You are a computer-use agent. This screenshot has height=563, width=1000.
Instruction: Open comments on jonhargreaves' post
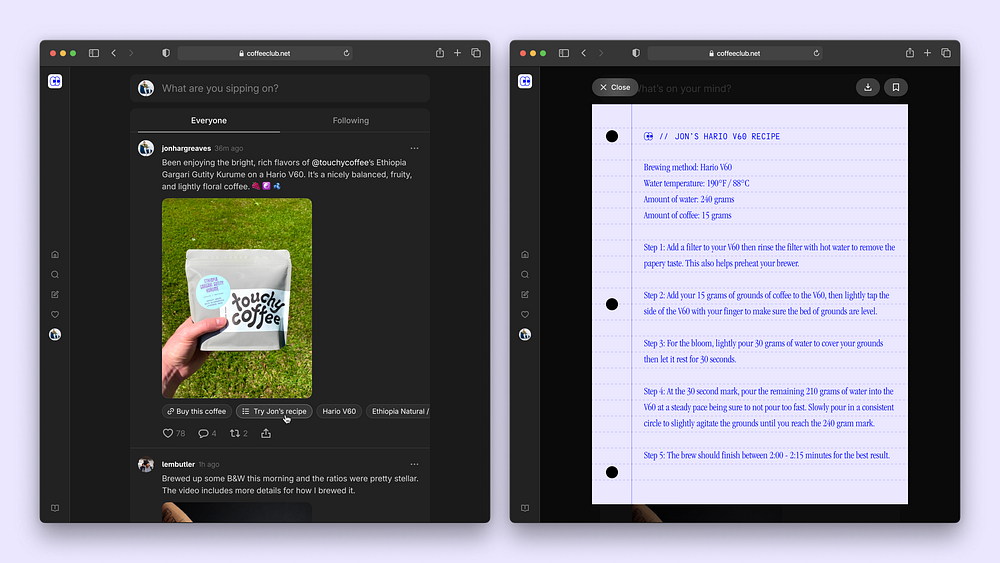(x=203, y=434)
